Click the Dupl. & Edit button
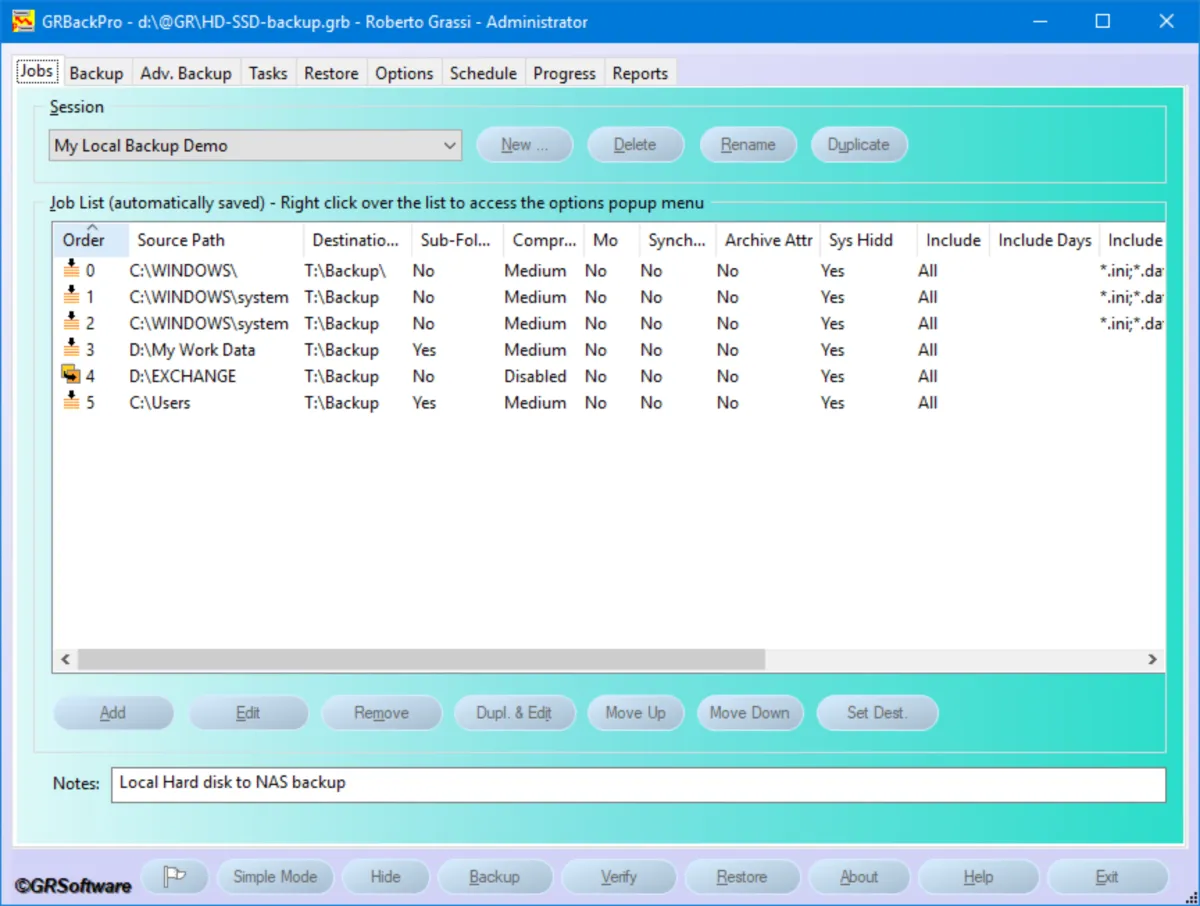The height and width of the screenshot is (906, 1200). coord(514,713)
